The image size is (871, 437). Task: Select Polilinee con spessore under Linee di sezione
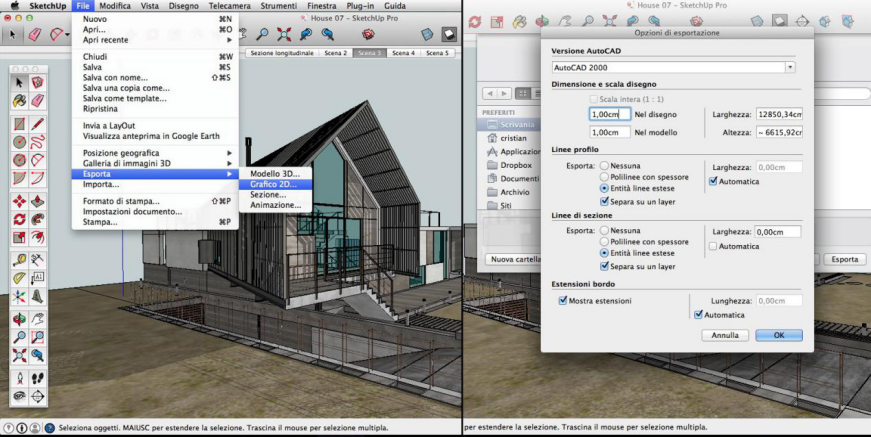tap(604, 242)
